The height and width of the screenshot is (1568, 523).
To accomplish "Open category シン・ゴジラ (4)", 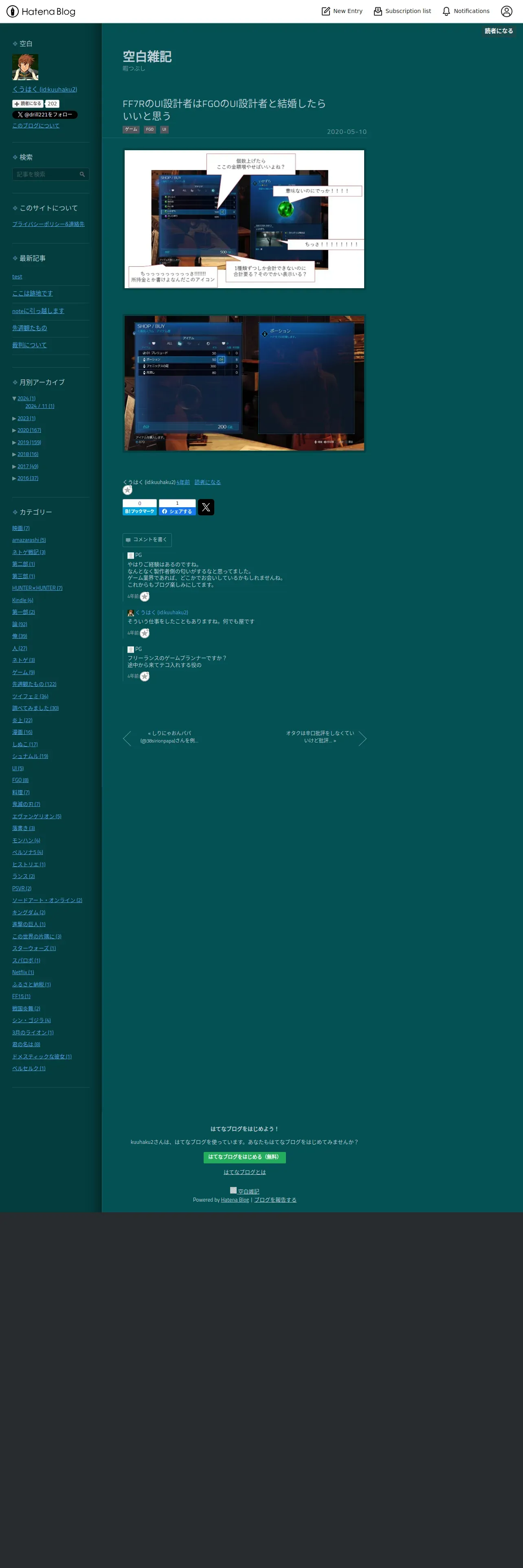I will (x=32, y=1021).
